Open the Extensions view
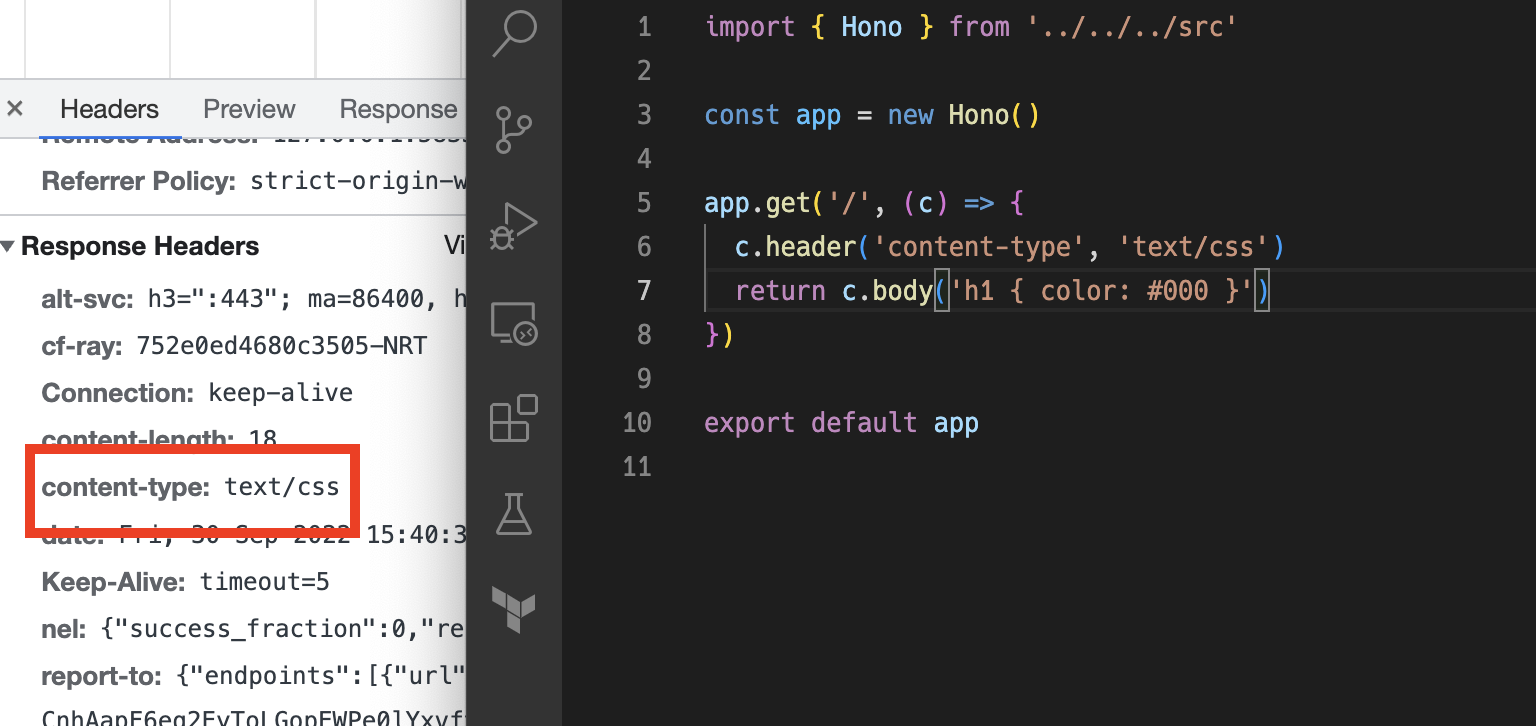The height and width of the screenshot is (726, 1536). click(x=514, y=419)
